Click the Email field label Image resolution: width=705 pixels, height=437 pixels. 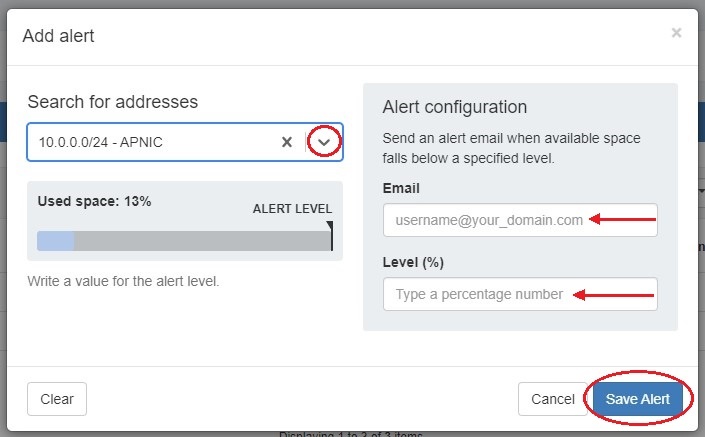(x=401, y=188)
